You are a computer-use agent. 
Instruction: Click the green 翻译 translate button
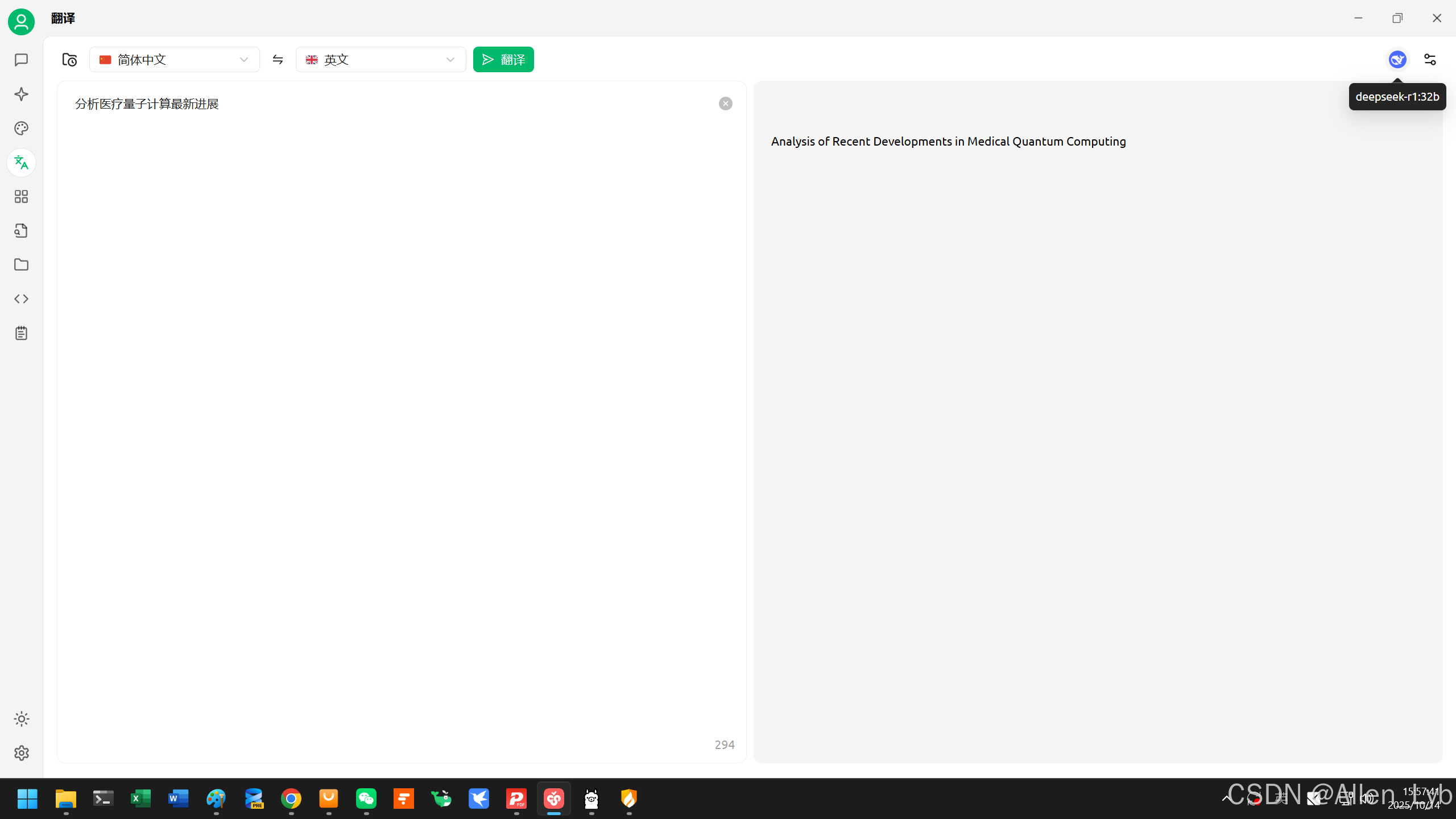tap(503, 60)
